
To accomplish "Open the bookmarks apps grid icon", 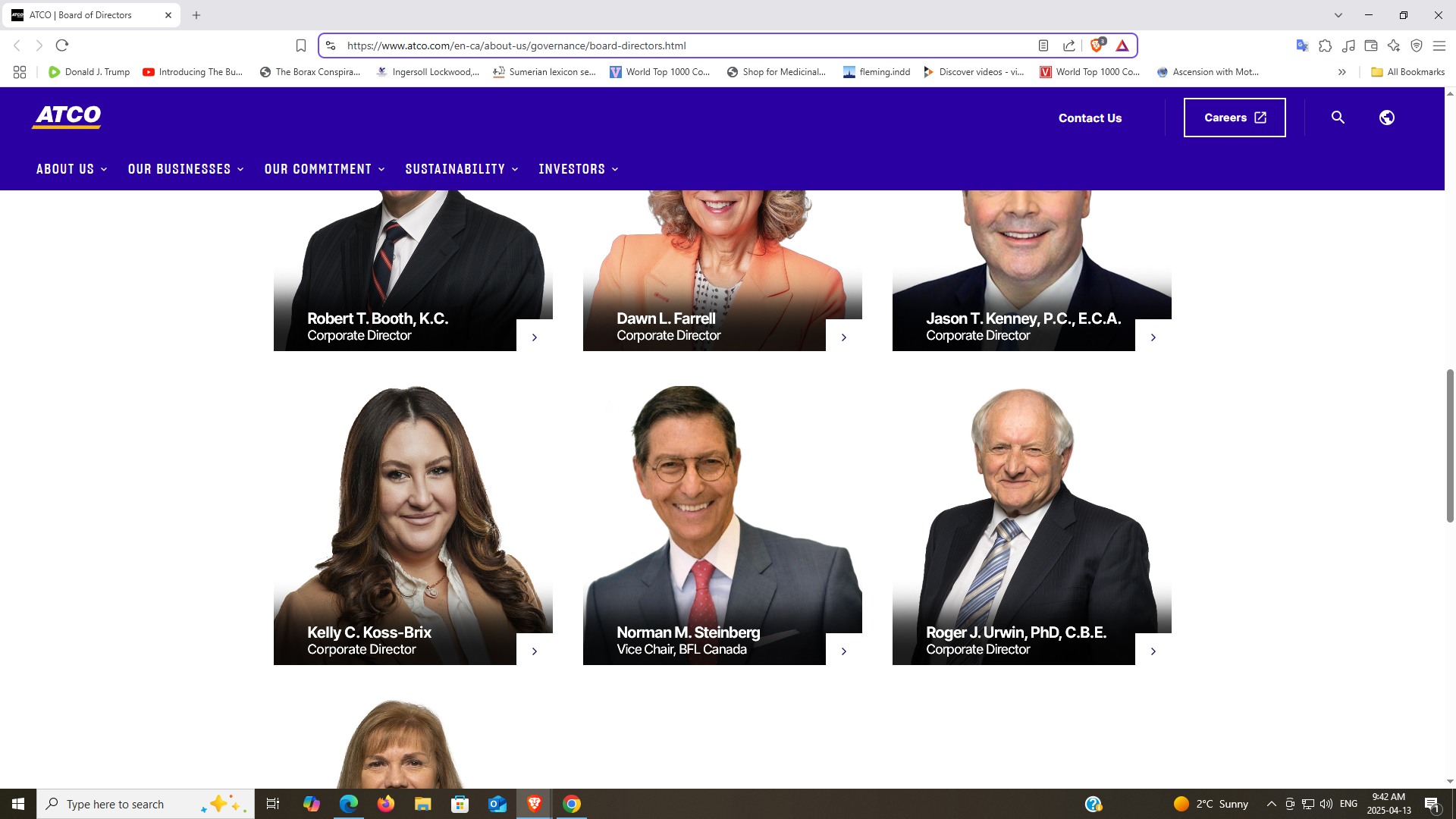I will pyautogui.click(x=20, y=72).
